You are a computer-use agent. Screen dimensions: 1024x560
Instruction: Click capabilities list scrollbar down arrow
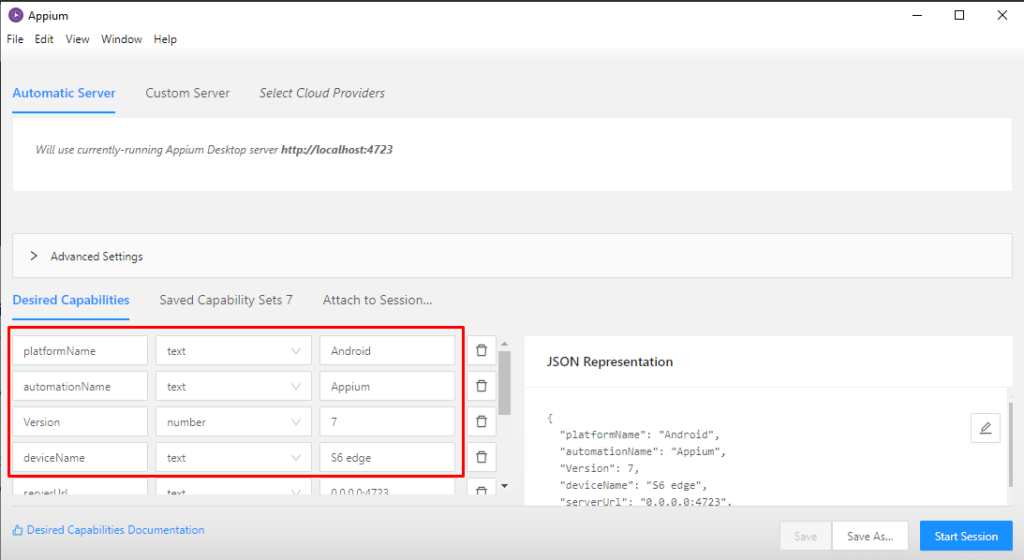pos(504,486)
